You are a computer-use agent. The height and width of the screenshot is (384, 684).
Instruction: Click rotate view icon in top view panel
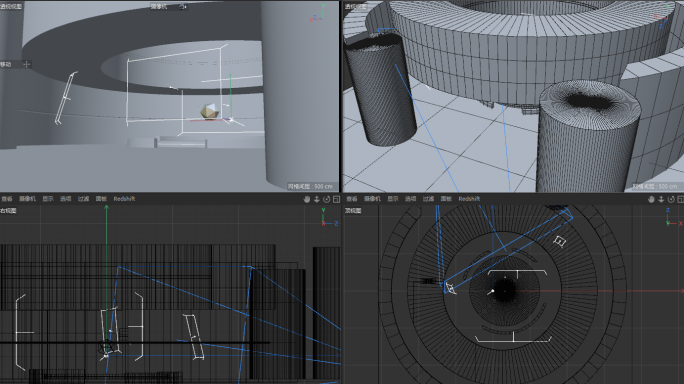(x=671, y=199)
